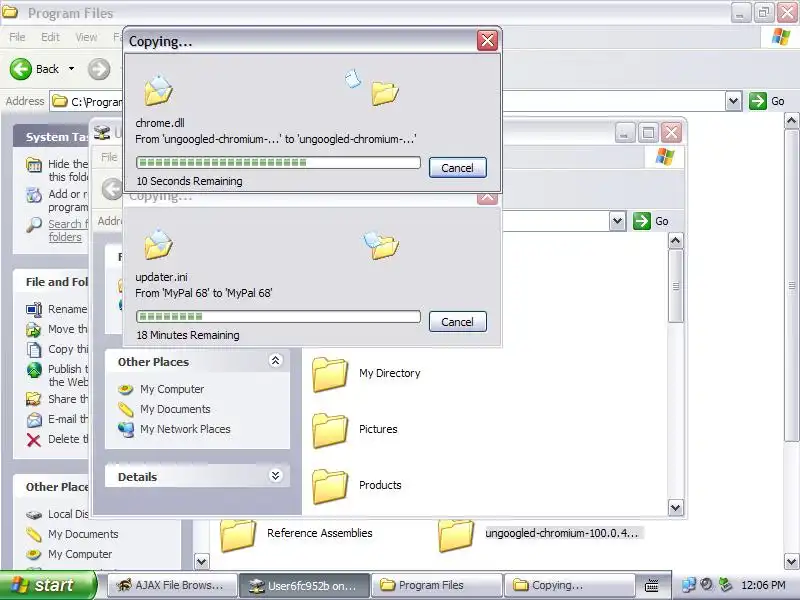The image size is (800, 600).
Task: Open the Back history dropdown arrow
Action: (71, 69)
